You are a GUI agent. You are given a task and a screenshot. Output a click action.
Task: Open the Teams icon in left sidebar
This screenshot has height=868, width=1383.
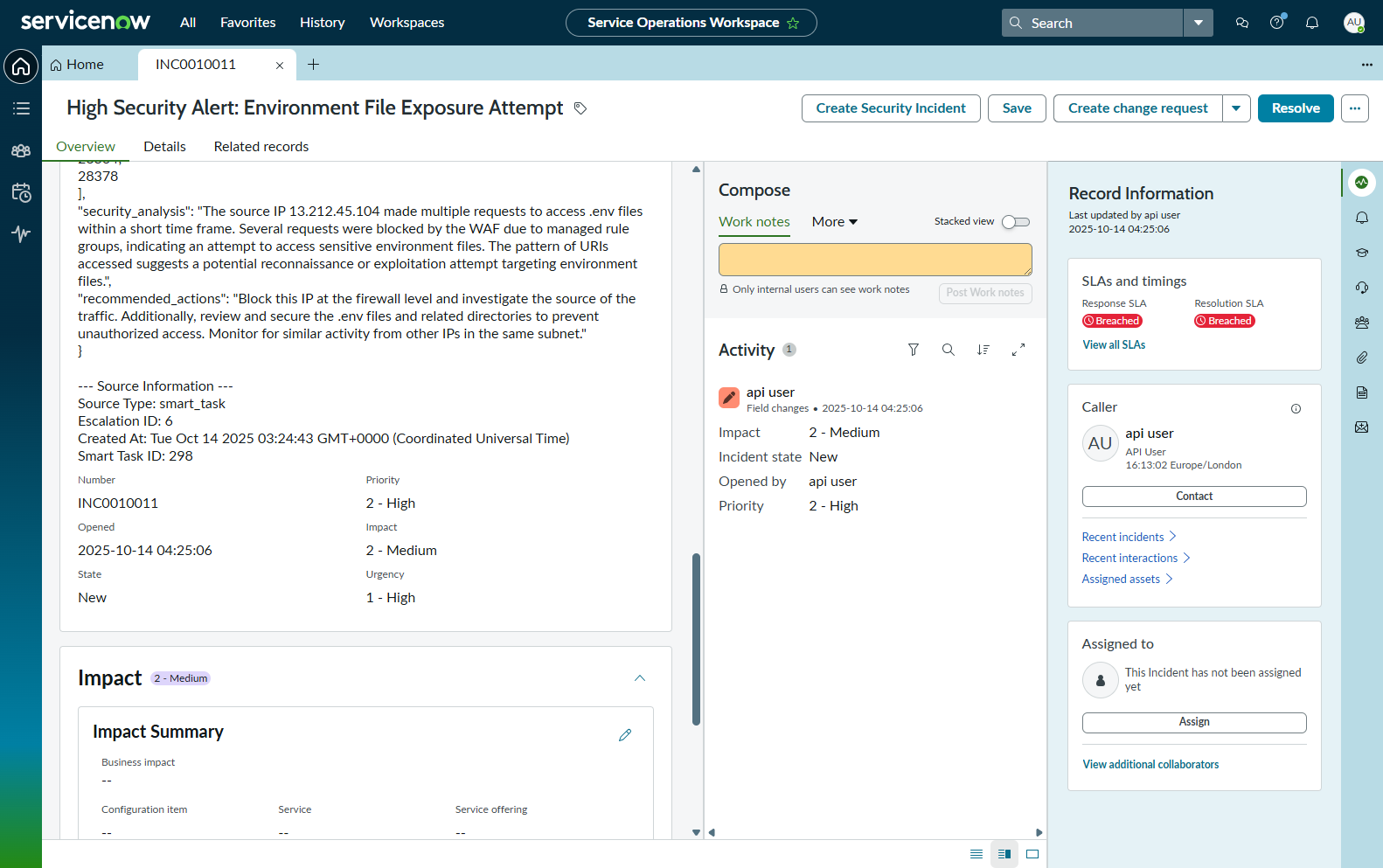coord(21,150)
